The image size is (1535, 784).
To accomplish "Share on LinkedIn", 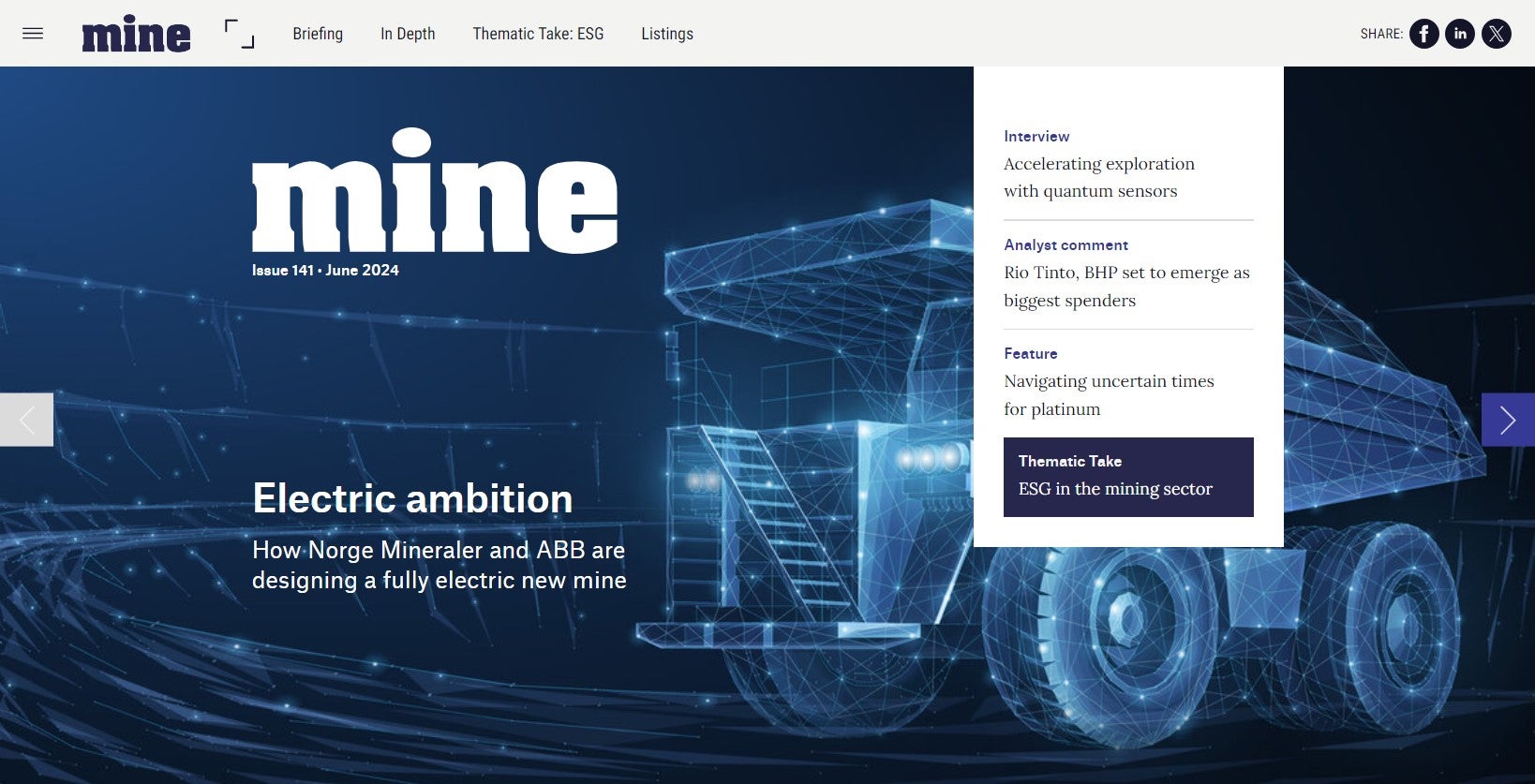I will (1460, 34).
